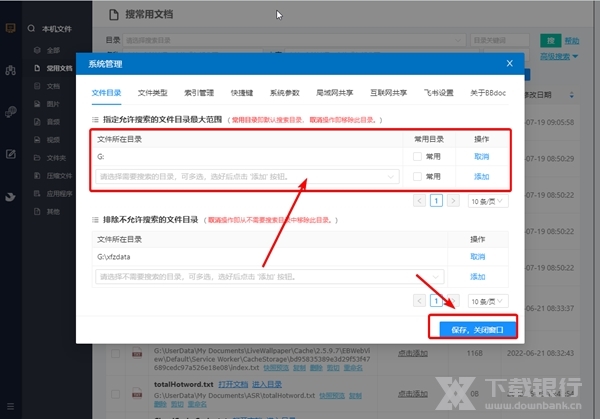Switch to the 文件目录 tab
Image resolution: width=600 pixels, height=419 pixels.
[106, 93]
